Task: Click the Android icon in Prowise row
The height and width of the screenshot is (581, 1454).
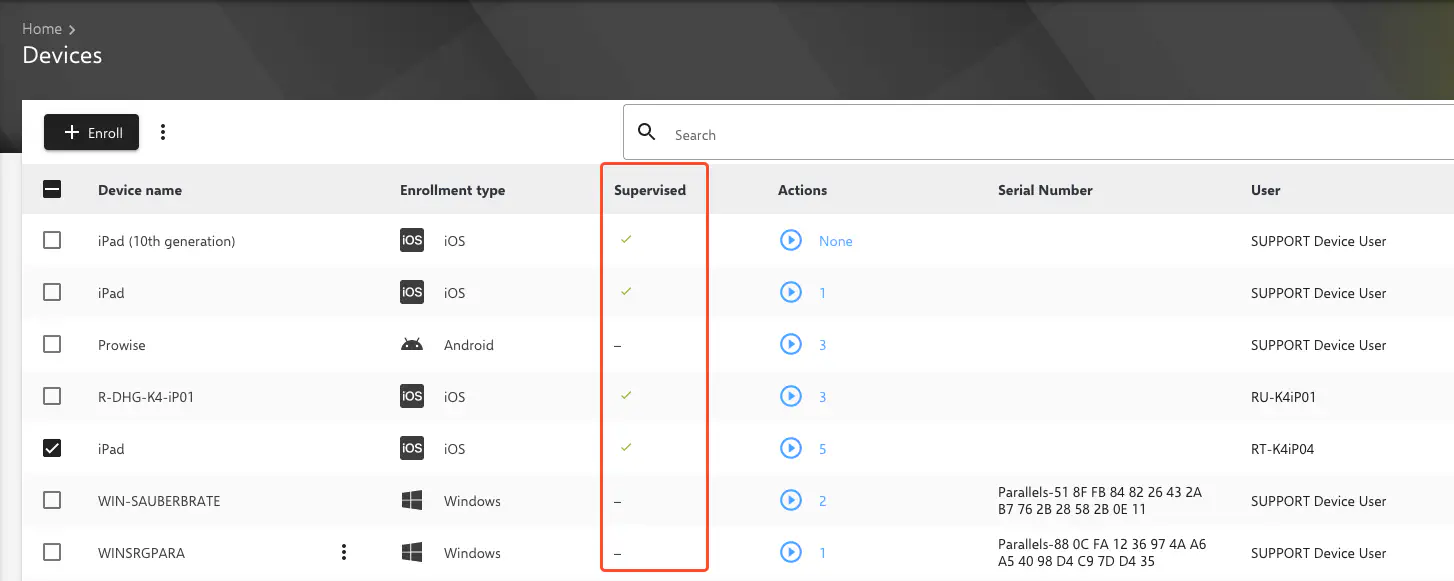Action: click(411, 345)
